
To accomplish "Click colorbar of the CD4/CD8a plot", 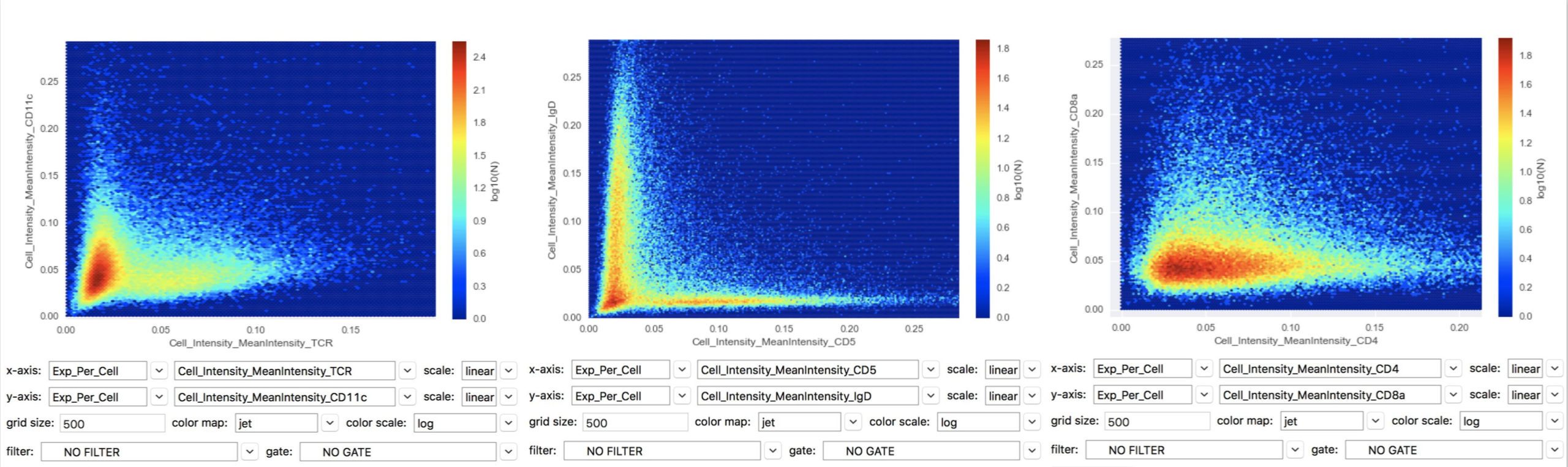I will 1506,177.
